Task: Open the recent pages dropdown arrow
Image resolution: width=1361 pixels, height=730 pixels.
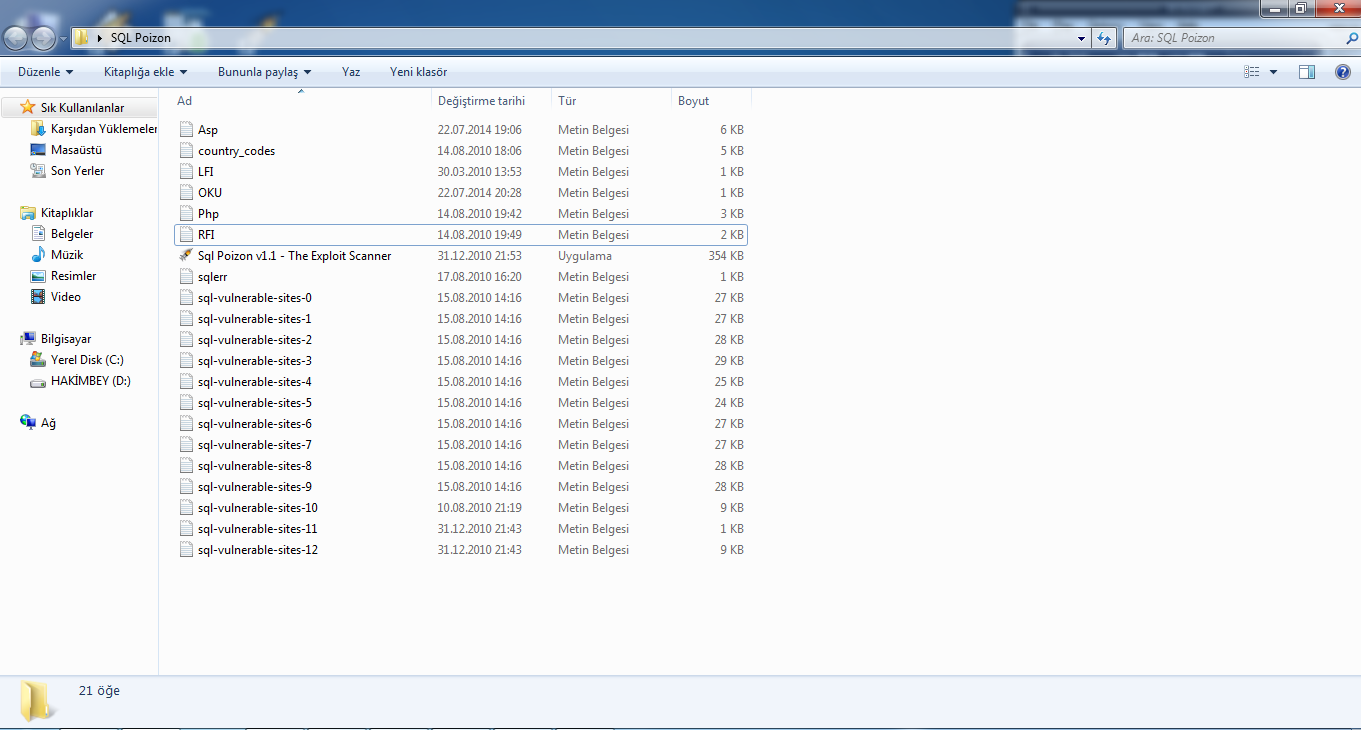Action: (x=64, y=39)
